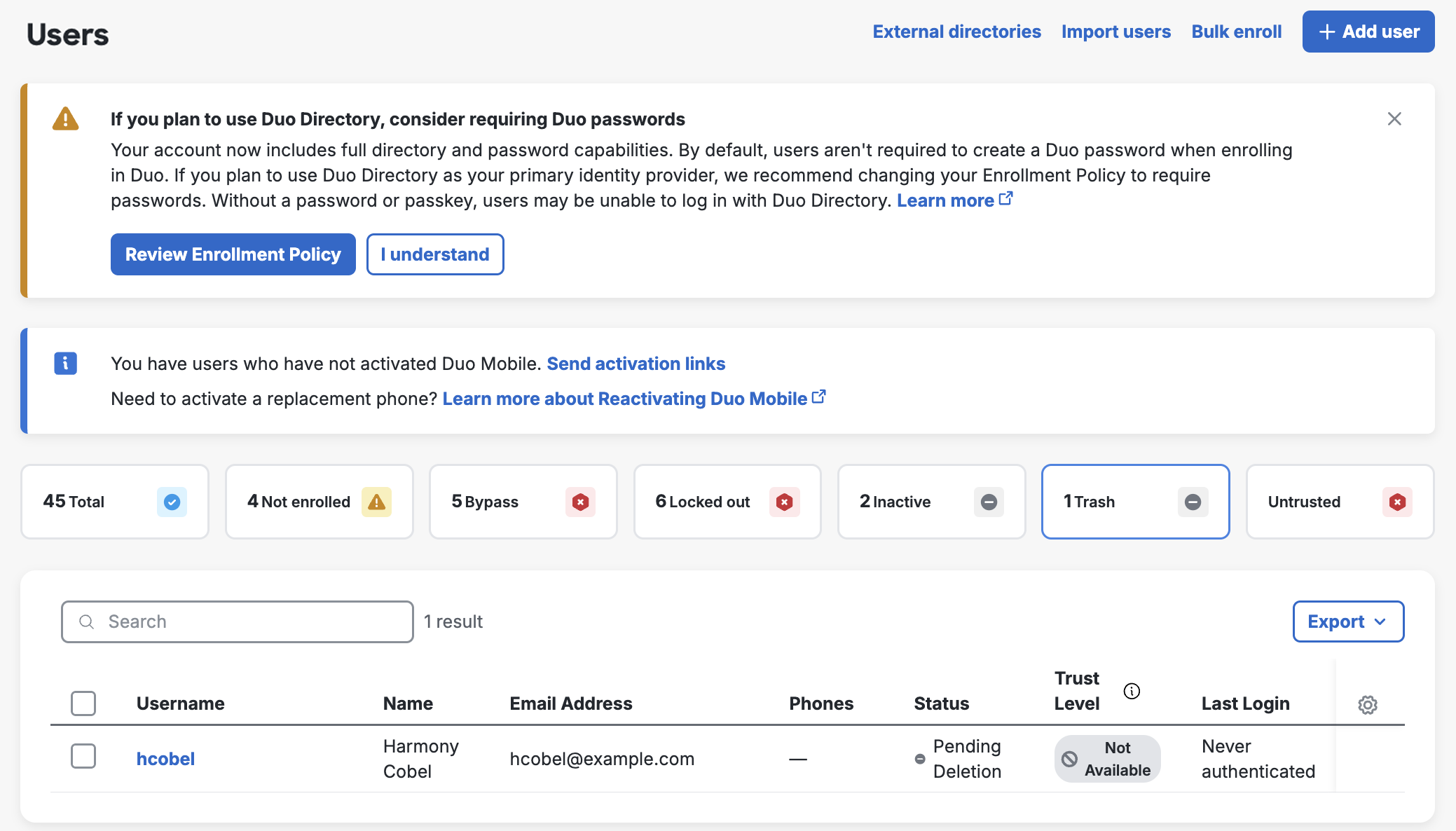
Task: Click the warning icon on Not enrolled card
Action: click(x=376, y=502)
